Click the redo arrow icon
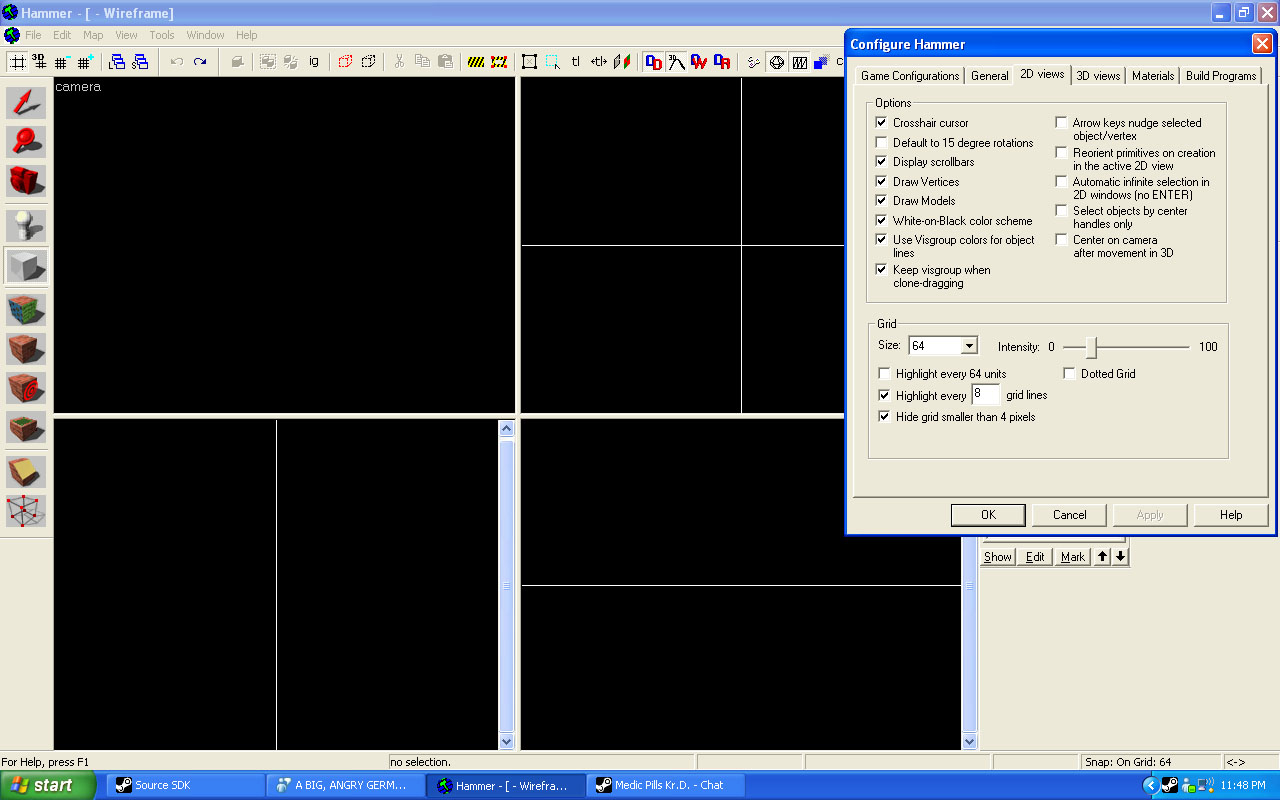 click(x=200, y=62)
